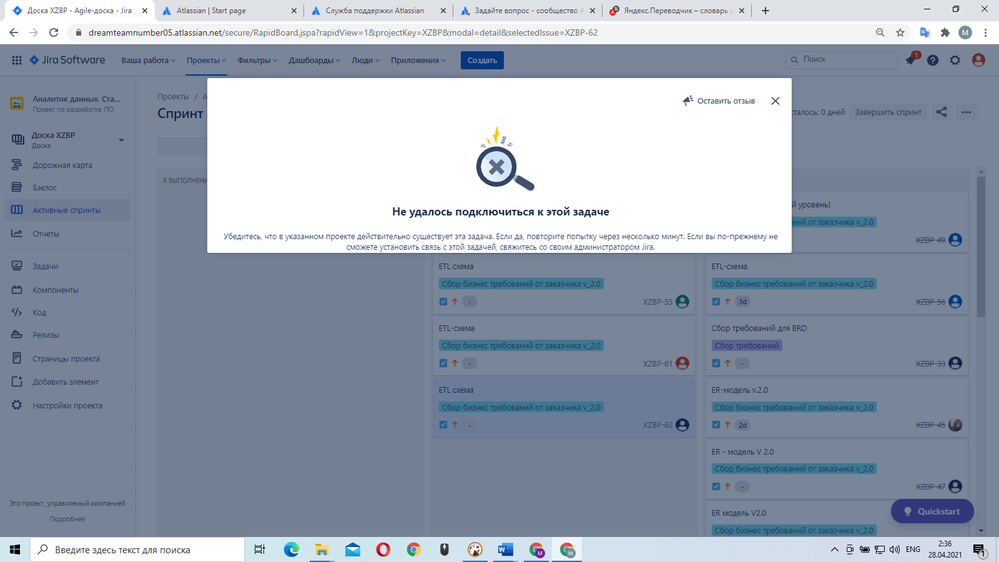Expand the Проекты dropdown menu
This screenshot has width=999, height=562.
pos(206,60)
